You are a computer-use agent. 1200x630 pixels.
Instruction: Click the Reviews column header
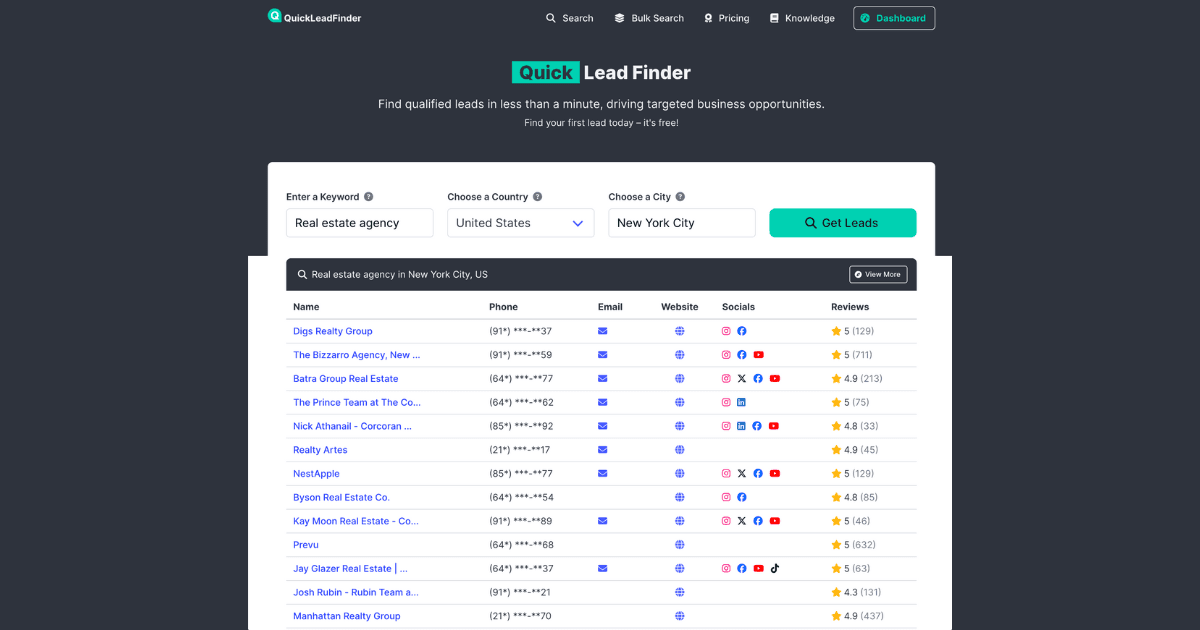point(850,307)
